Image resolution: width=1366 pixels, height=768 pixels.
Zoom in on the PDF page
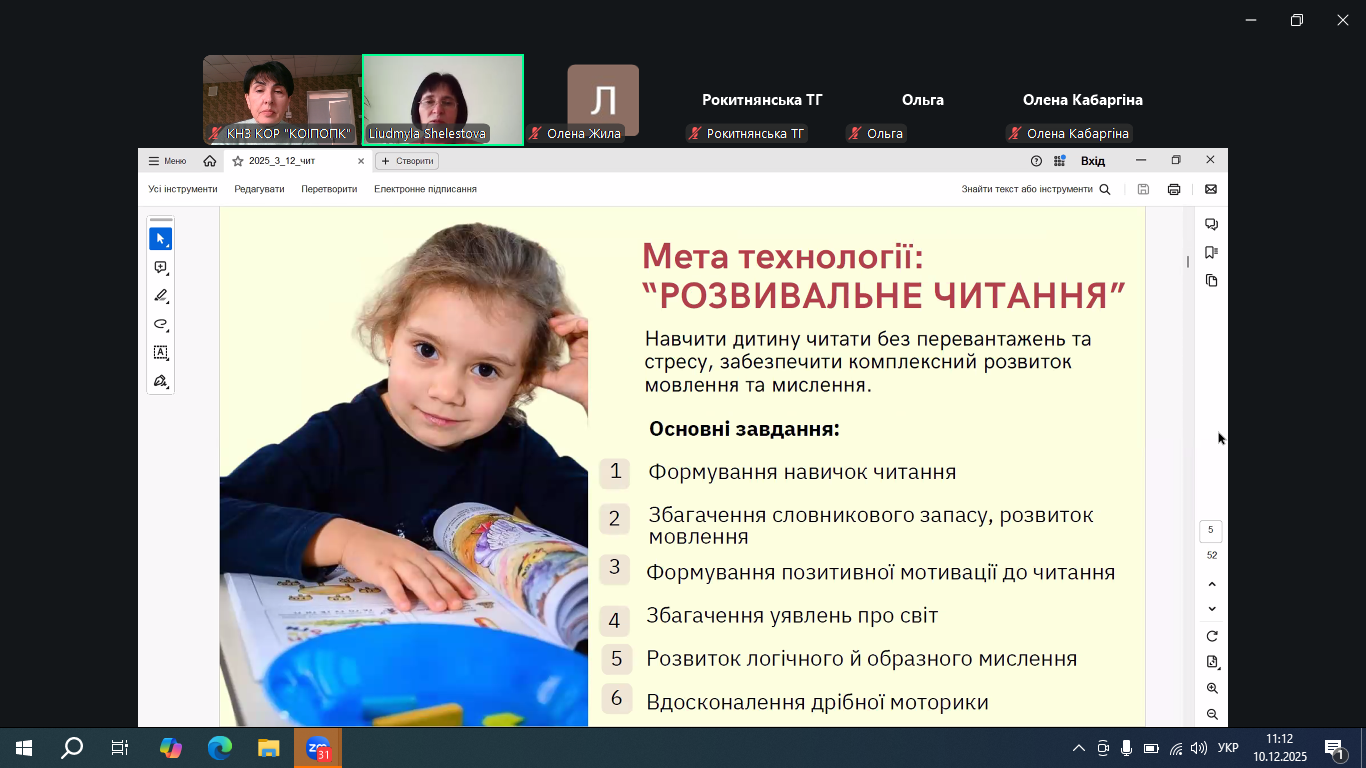click(1212, 688)
